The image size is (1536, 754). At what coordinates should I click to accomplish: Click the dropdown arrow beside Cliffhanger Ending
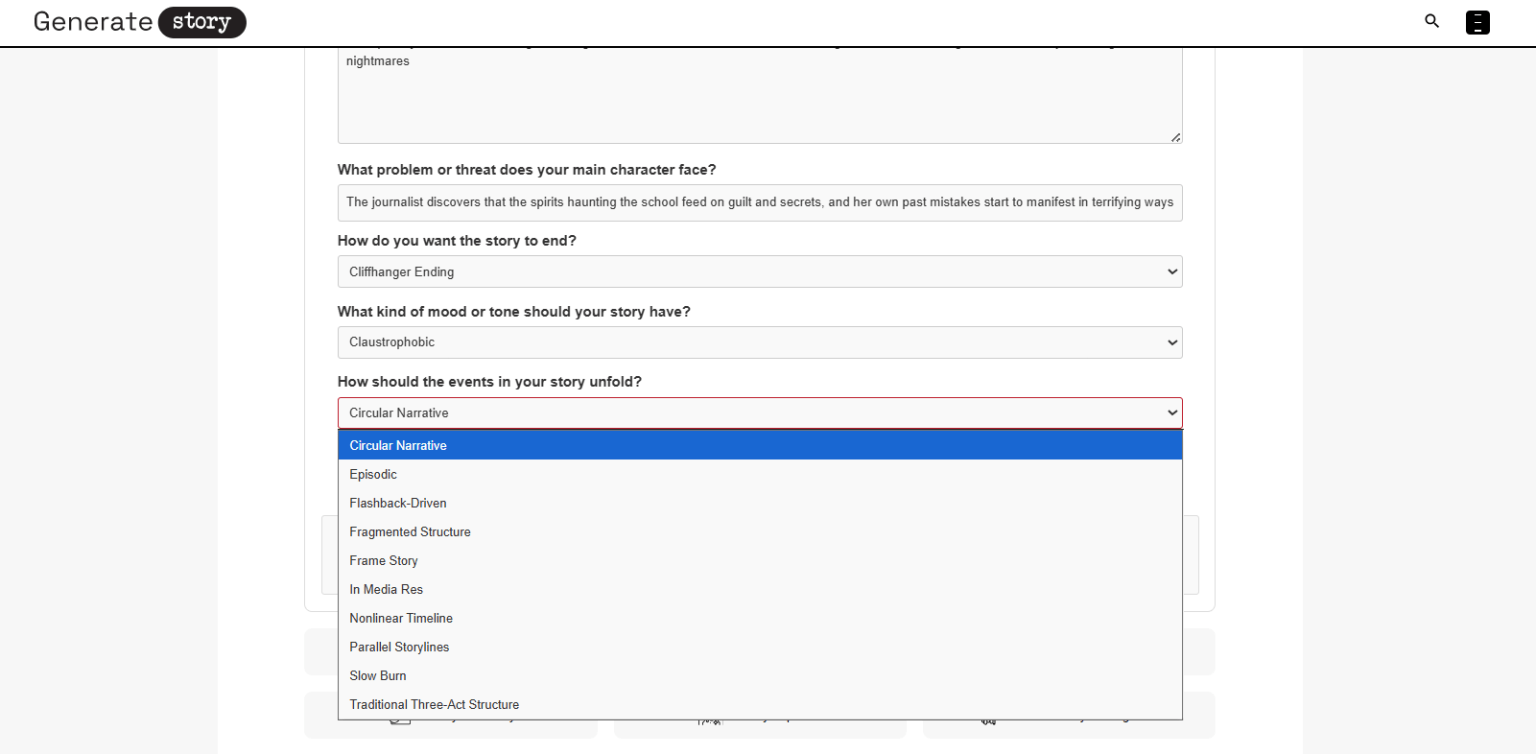pyautogui.click(x=1172, y=272)
